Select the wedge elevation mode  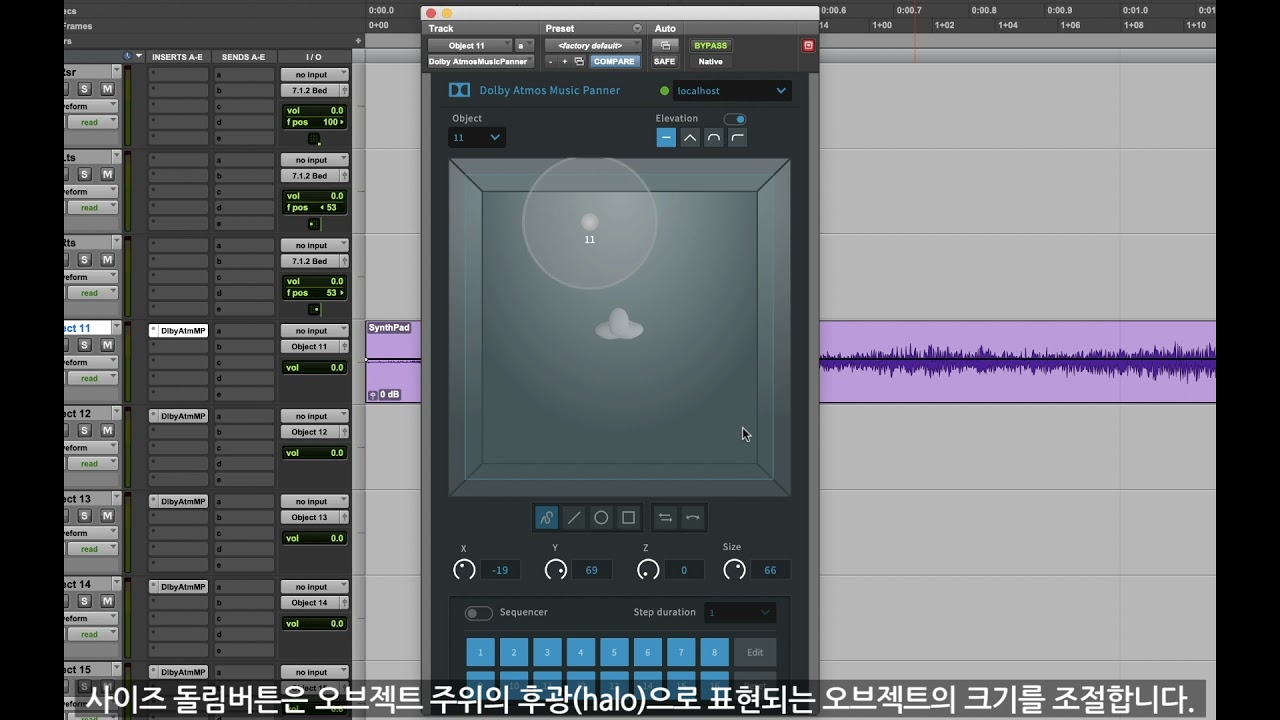690,138
